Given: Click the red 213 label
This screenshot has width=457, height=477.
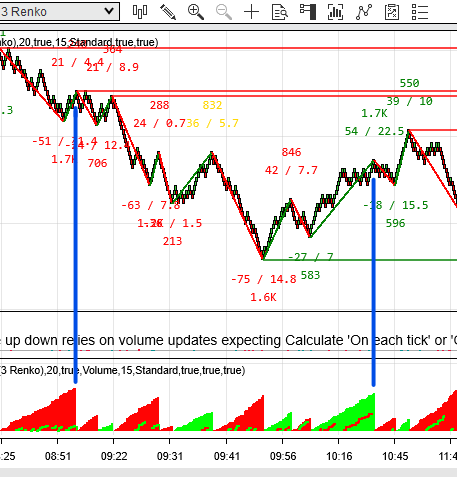Looking at the screenshot, I should (172, 241).
